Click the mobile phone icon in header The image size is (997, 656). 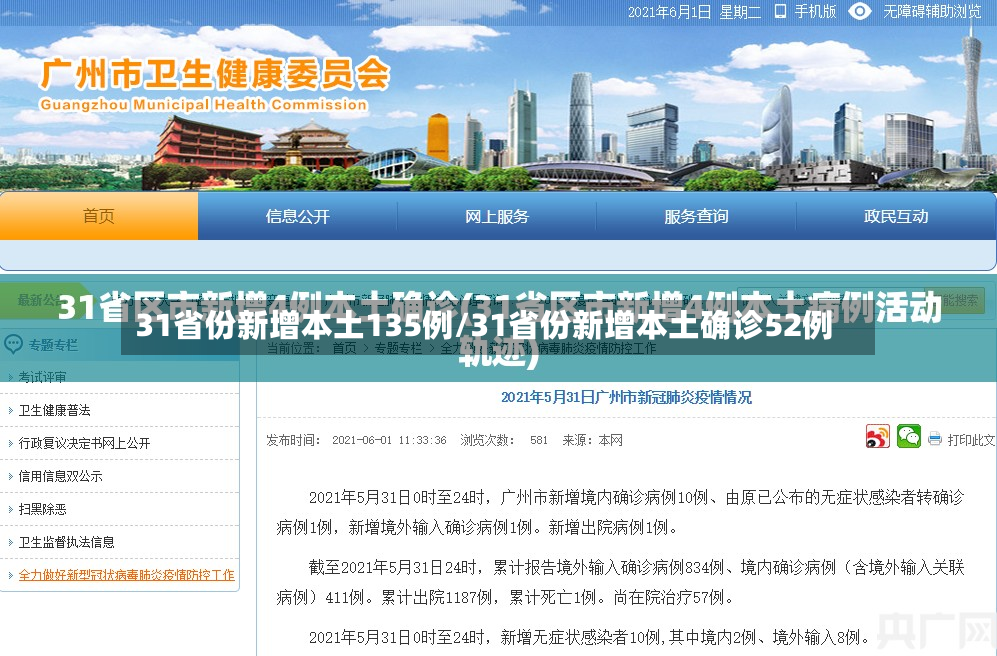click(x=780, y=11)
